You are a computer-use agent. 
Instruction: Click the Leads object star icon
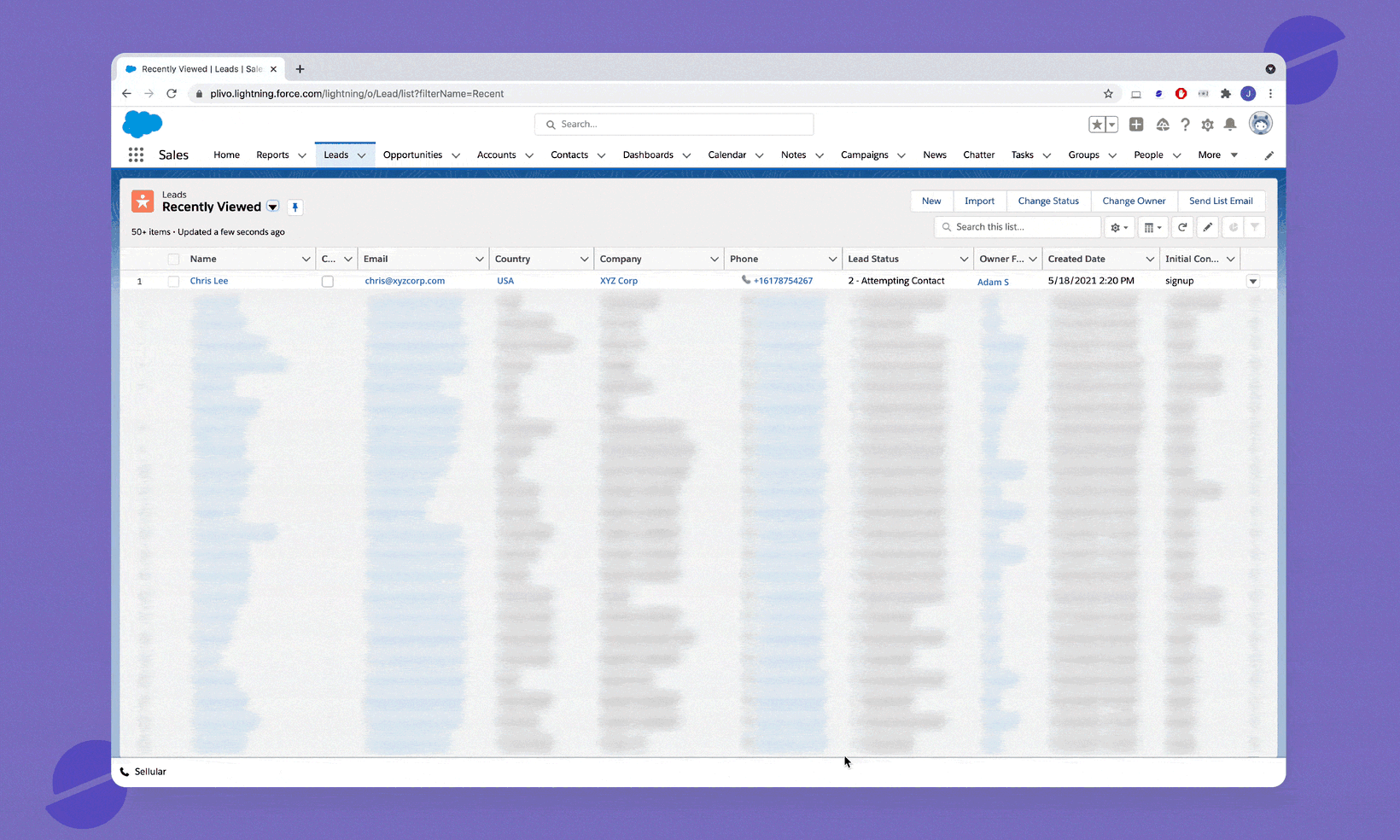[x=143, y=201]
